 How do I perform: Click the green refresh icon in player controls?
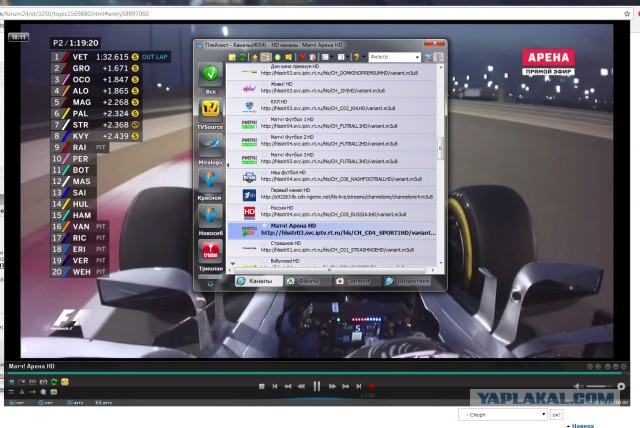coord(54,382)
